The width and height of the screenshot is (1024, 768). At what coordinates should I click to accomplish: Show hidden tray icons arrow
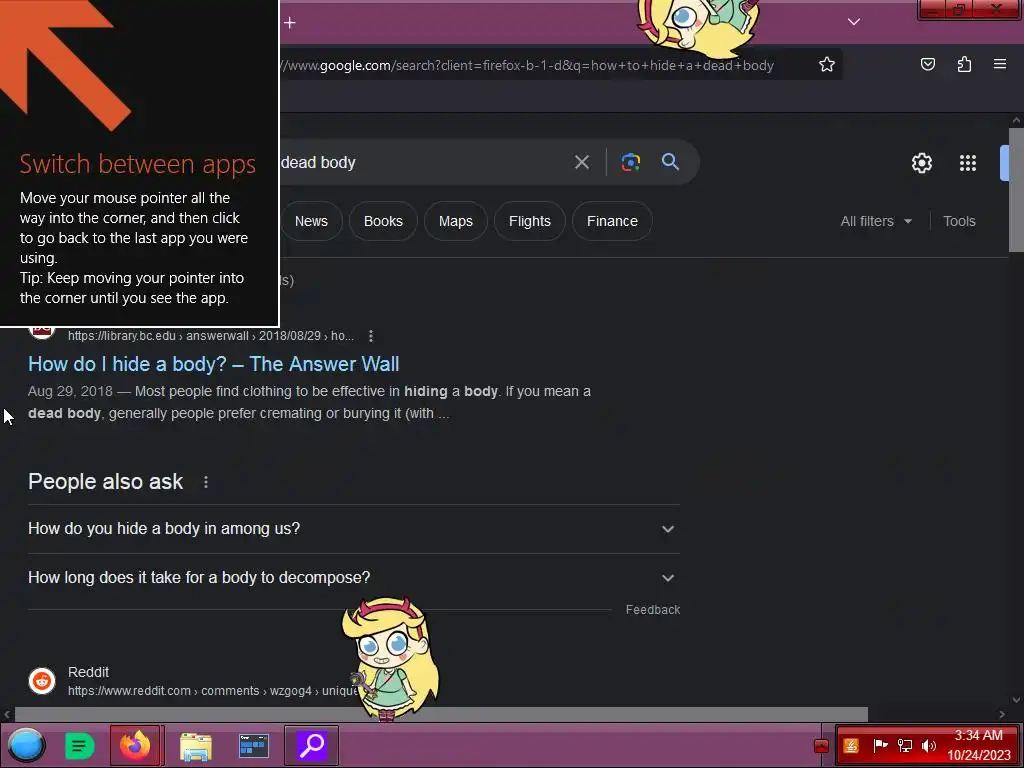point(821,746)
